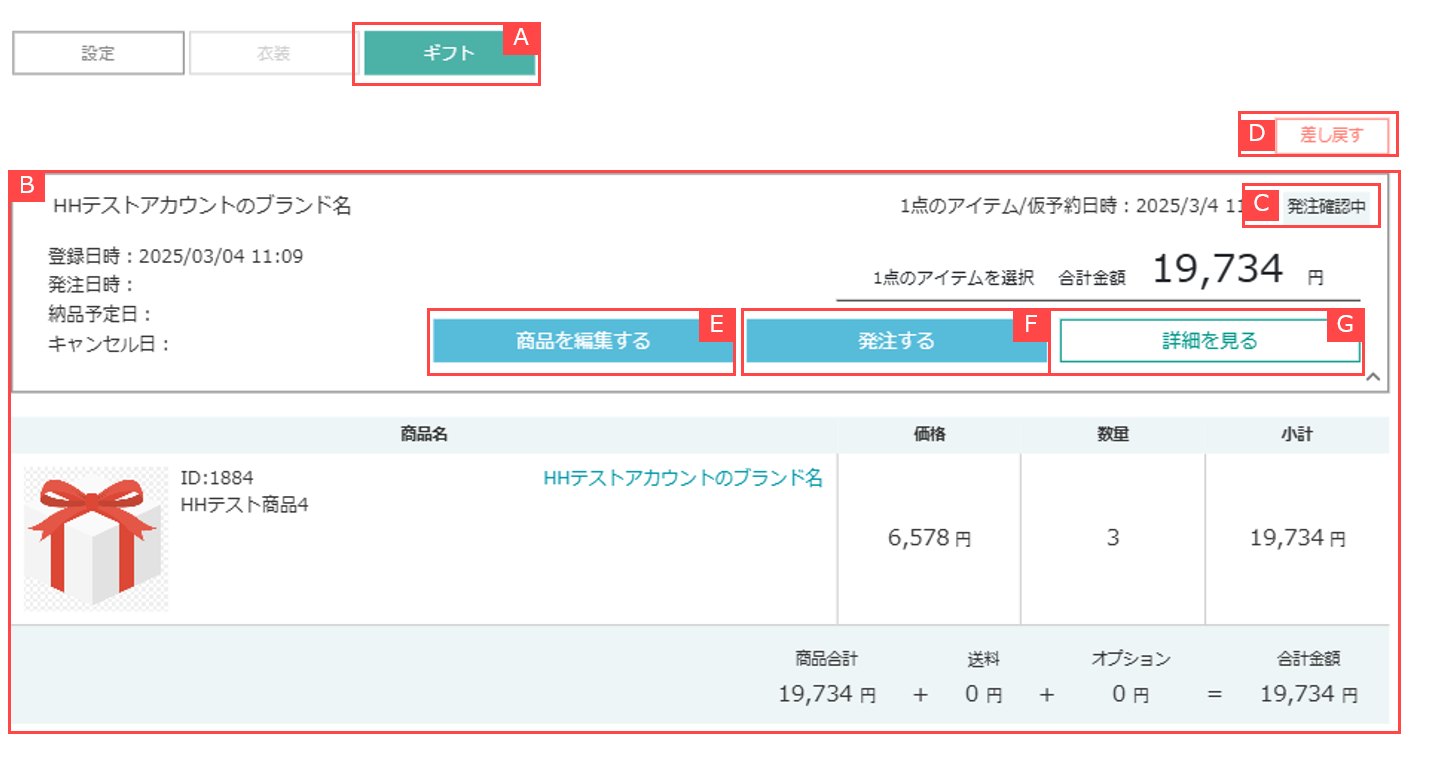Click the 登録日時 registration date line
The height and width of the screenshot is (765, 1430).
(175, 255)
